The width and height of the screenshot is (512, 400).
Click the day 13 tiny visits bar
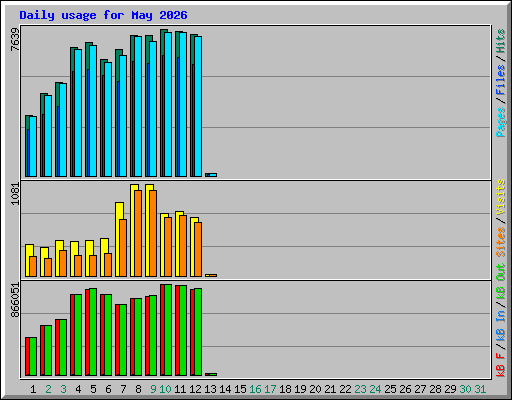[207, 275]
